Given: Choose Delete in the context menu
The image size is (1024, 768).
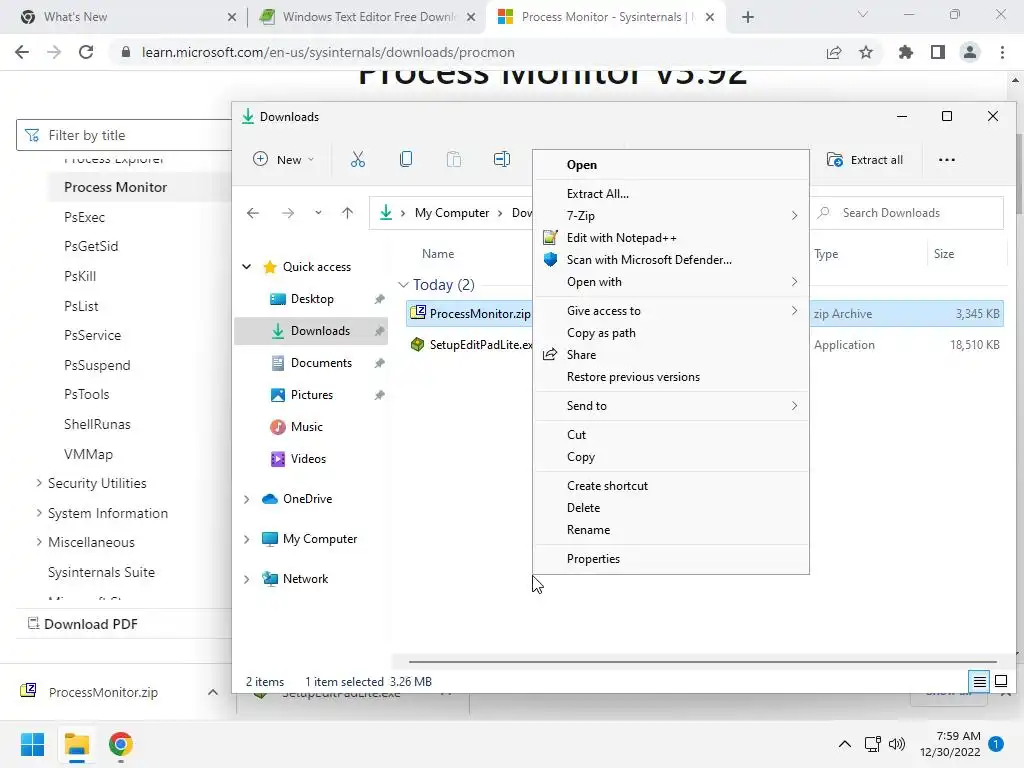Looking at the screenshot, I should [671, 507].
